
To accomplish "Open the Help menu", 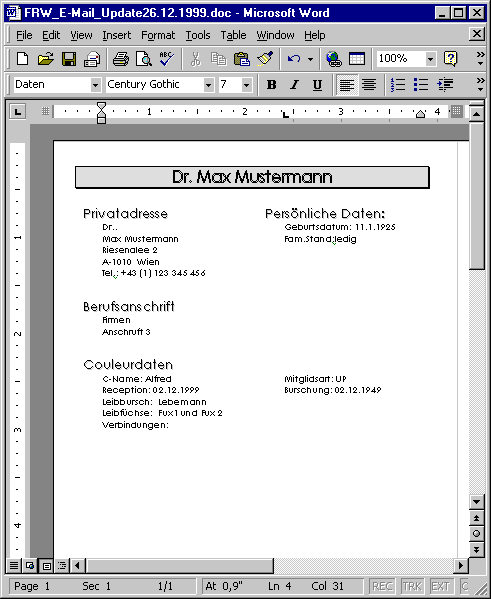I will (x=314, y=36).
